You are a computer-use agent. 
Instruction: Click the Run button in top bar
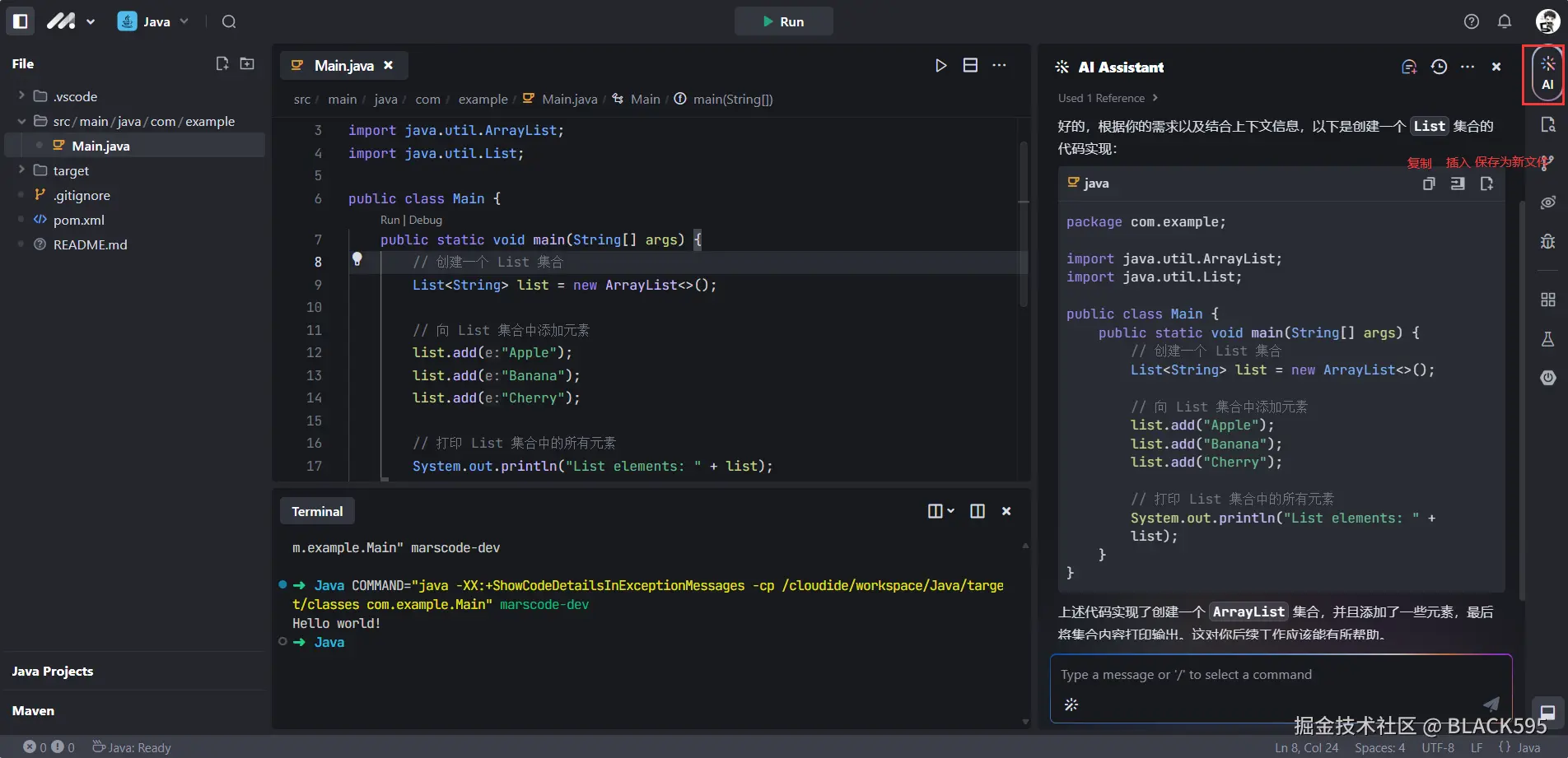[x=783, y=21]
